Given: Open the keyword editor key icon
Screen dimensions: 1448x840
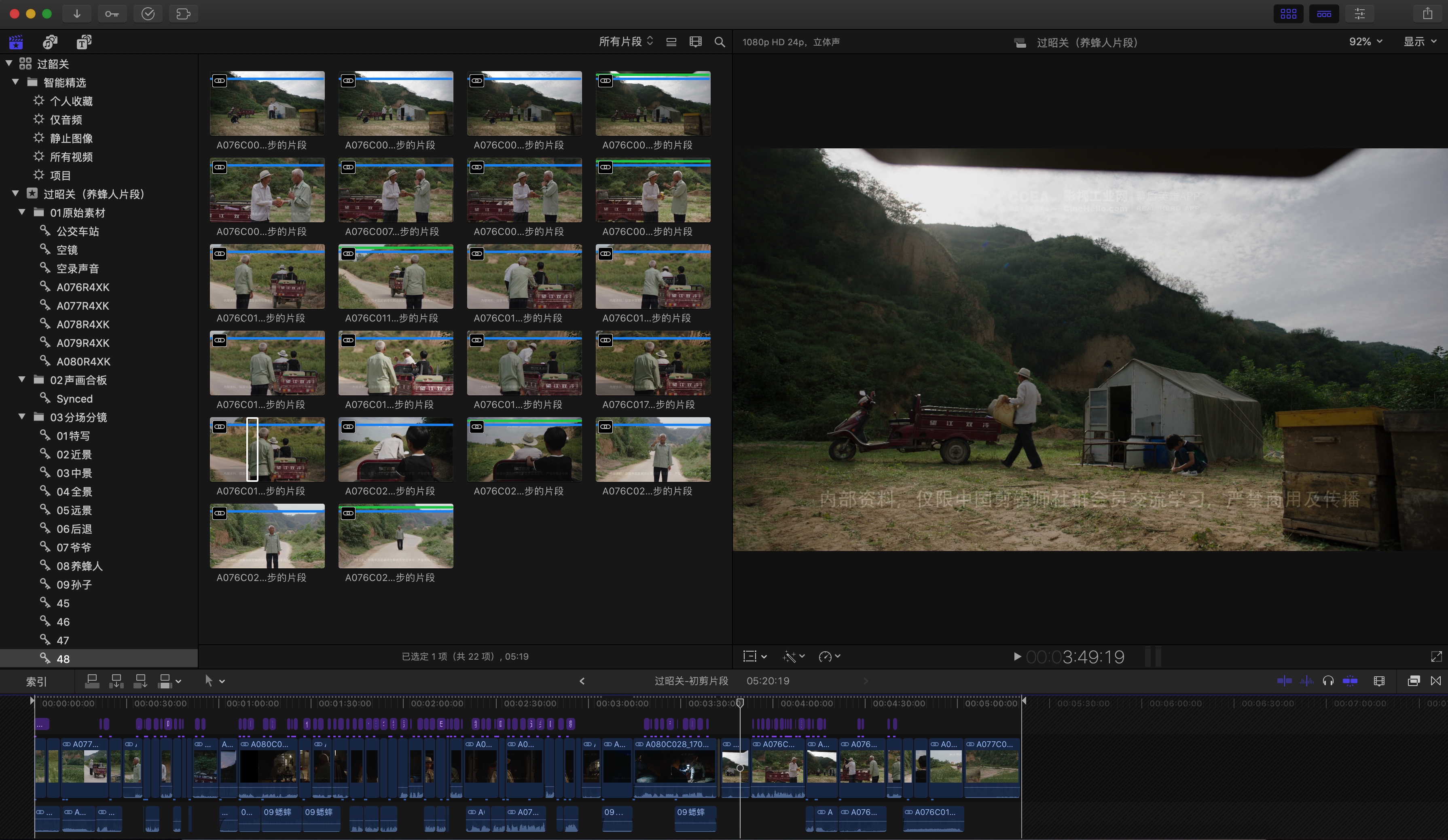Looking at the screenshot, I should pos(112,14).
